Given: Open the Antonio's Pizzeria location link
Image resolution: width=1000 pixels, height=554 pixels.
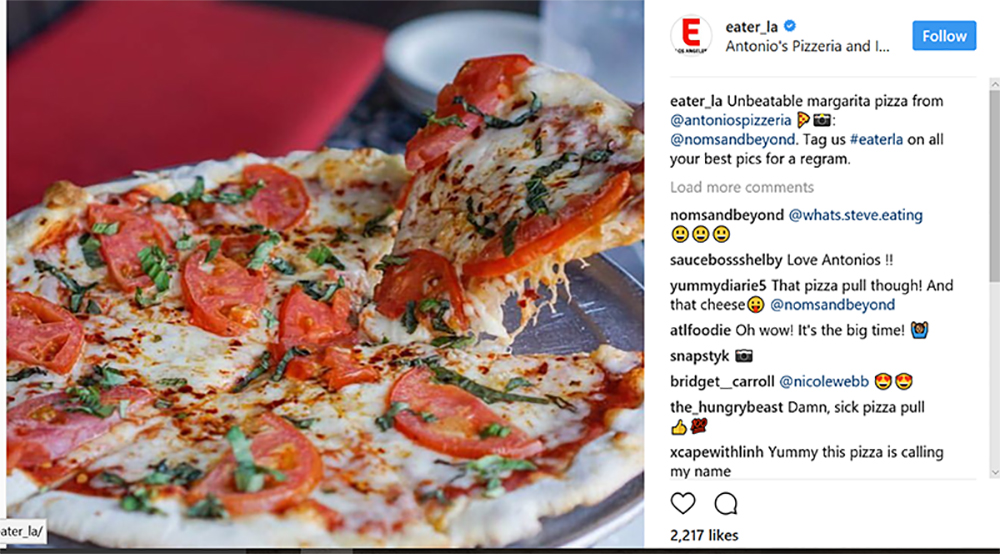Looking at the screenshot, I should coord(807,46).
